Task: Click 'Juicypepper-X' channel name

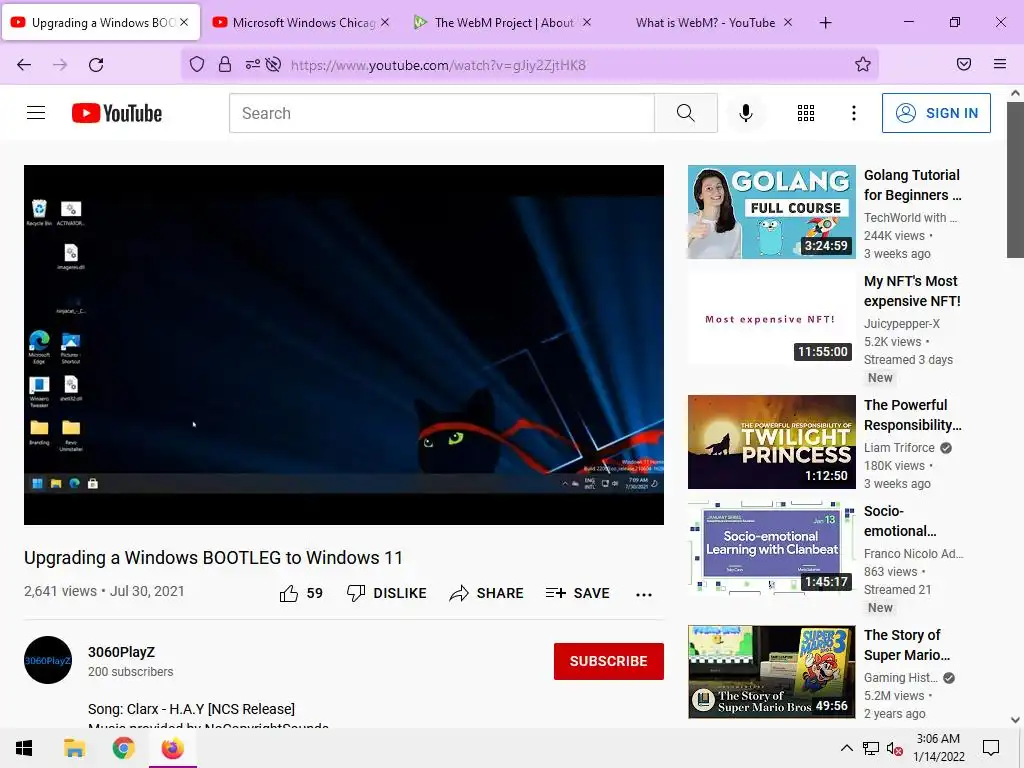Action: coord(902,324)
